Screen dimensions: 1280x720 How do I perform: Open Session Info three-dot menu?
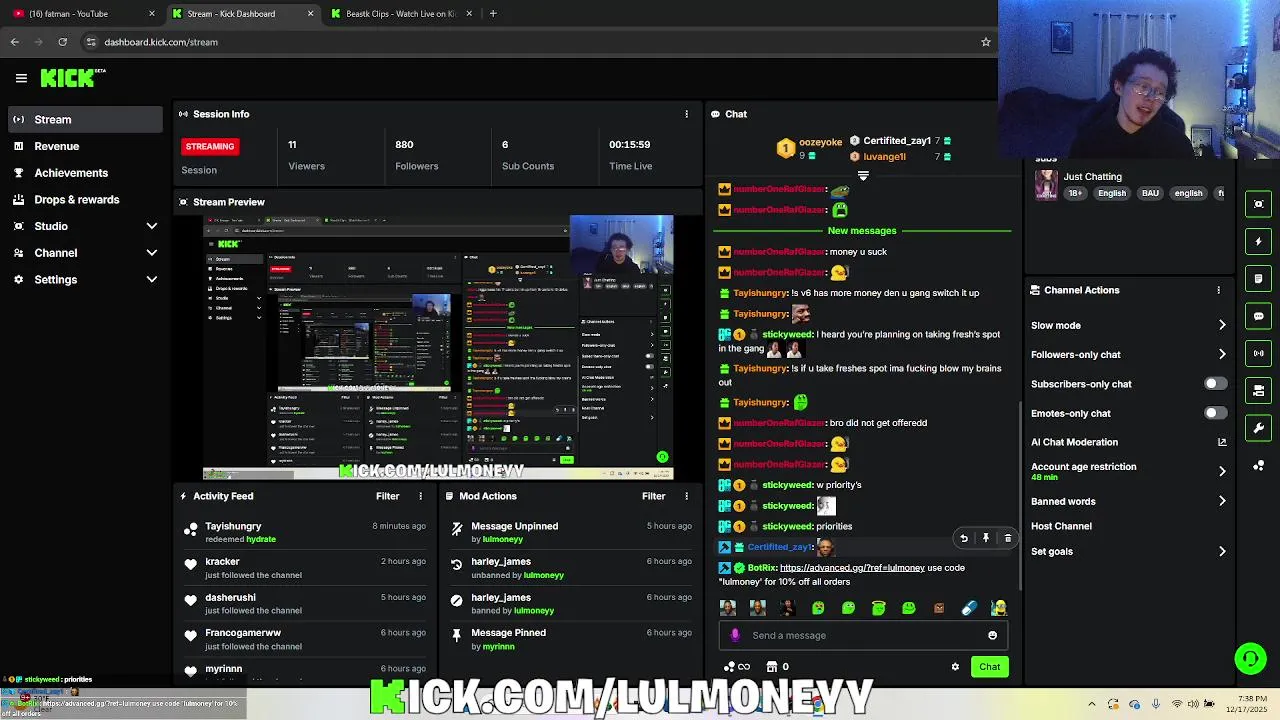click(686, 114)
